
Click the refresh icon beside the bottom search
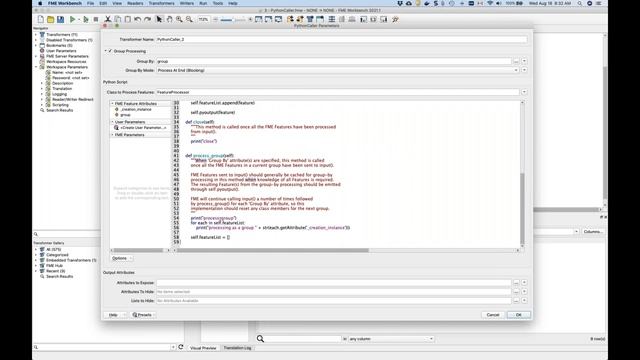coord(181,347)
